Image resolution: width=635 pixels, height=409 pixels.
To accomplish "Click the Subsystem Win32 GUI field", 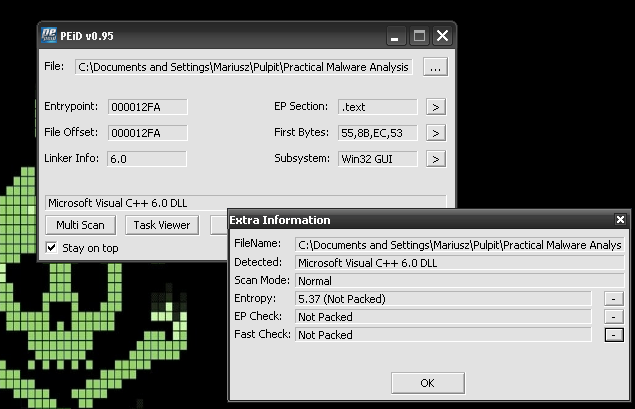I will point(377,159).
